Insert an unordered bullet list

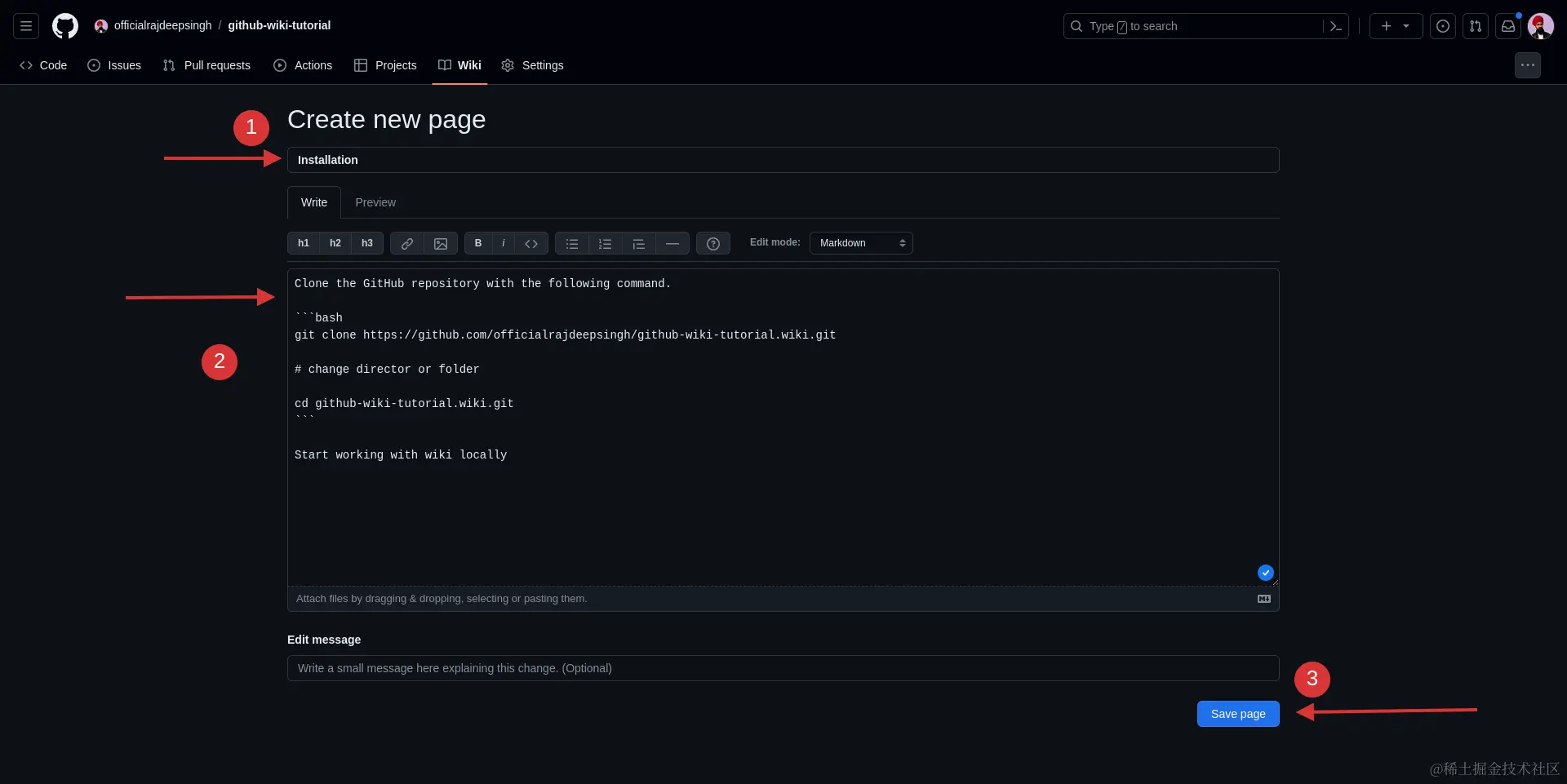pos(572,243)
